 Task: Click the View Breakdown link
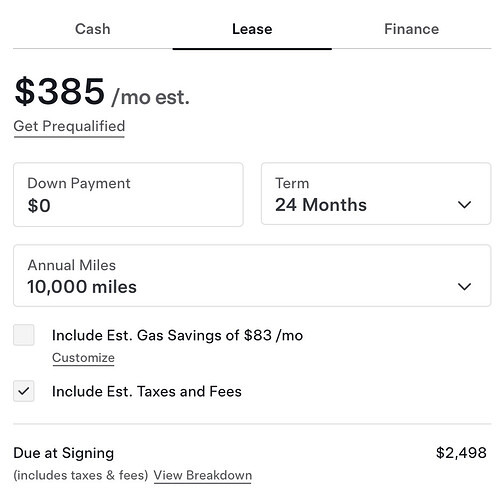(x=203, y=475)
